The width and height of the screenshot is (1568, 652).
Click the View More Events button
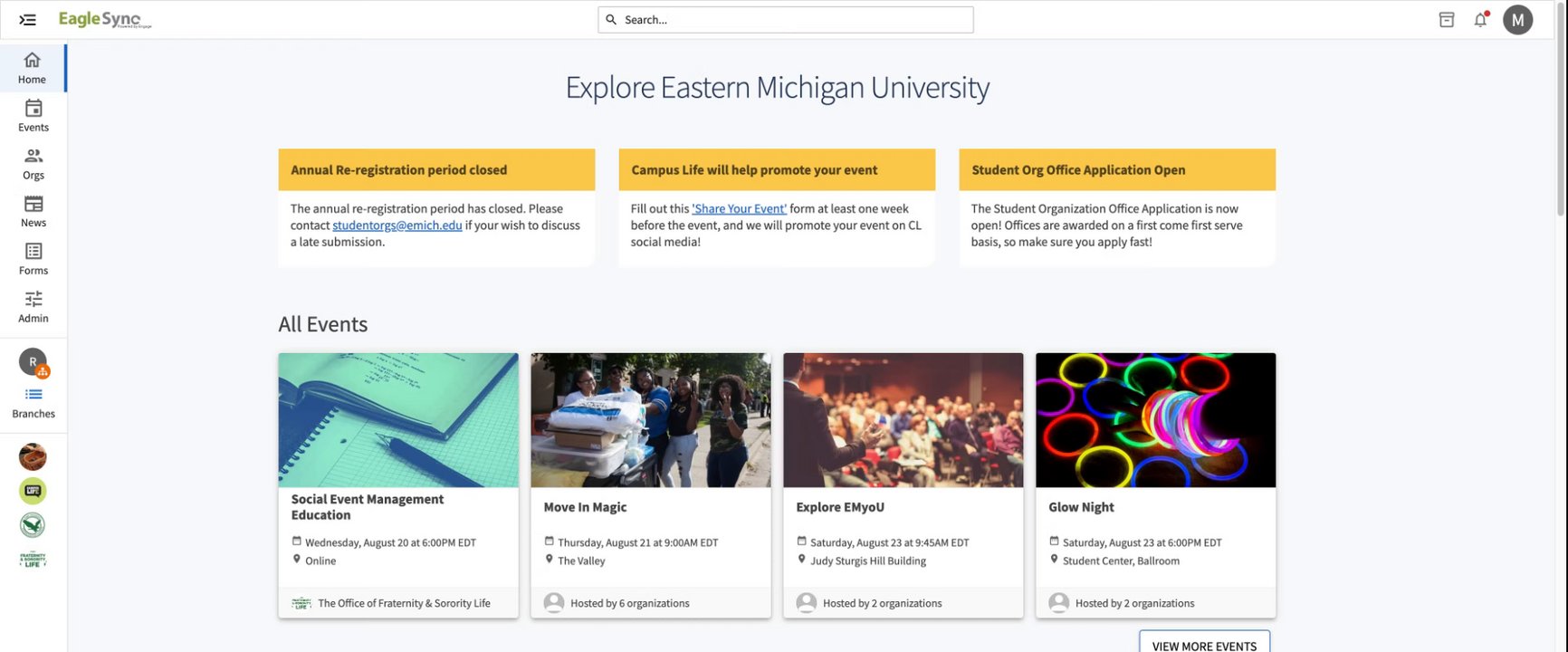1204,645
